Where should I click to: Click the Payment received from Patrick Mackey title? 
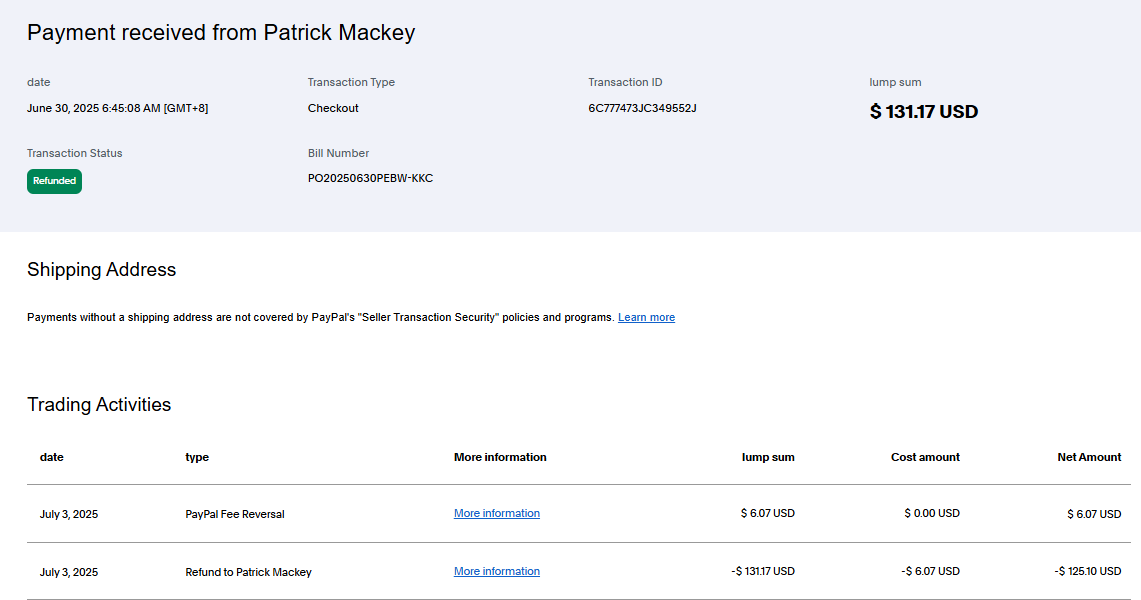[x=221, y=32]
